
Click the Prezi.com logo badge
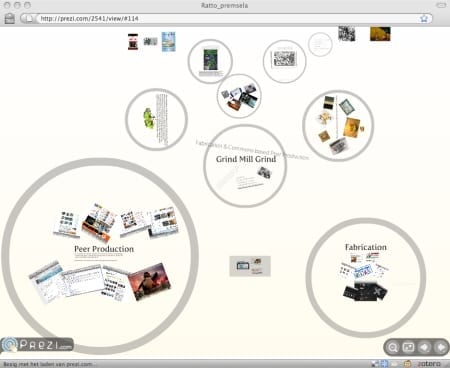(x=37, y=345)
